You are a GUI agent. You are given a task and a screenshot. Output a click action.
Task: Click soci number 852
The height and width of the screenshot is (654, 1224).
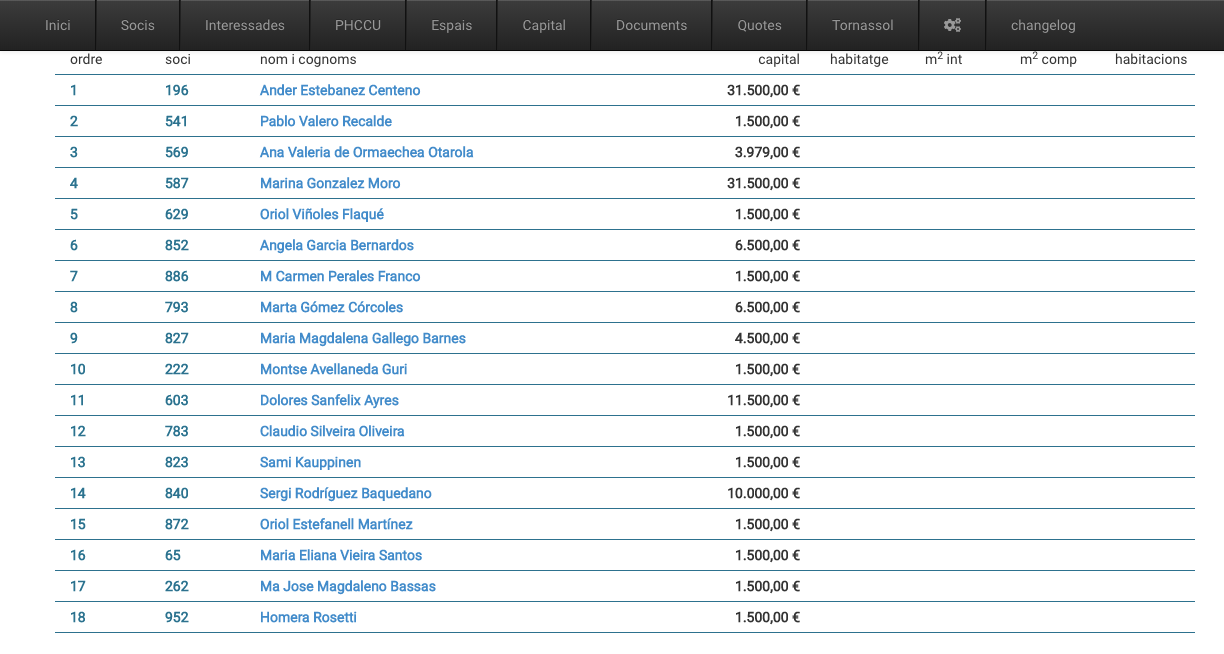[x=177, y=245]
